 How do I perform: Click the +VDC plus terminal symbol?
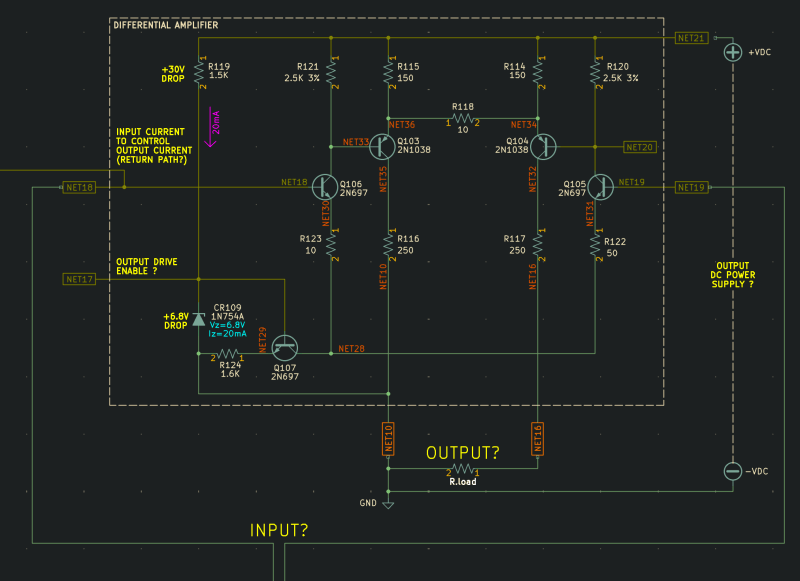(x=733, y=52)
